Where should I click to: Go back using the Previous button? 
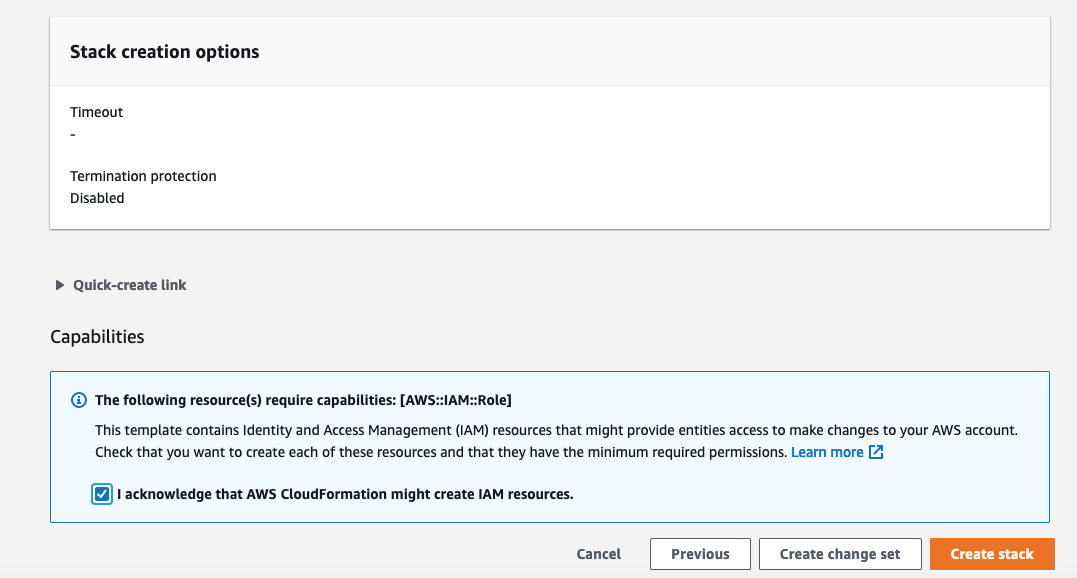(x=700, y=553)
